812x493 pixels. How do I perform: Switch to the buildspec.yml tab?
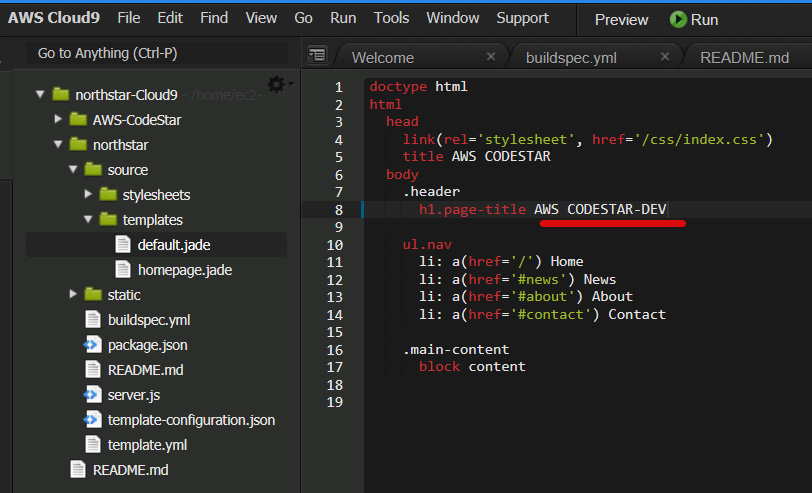571,57
